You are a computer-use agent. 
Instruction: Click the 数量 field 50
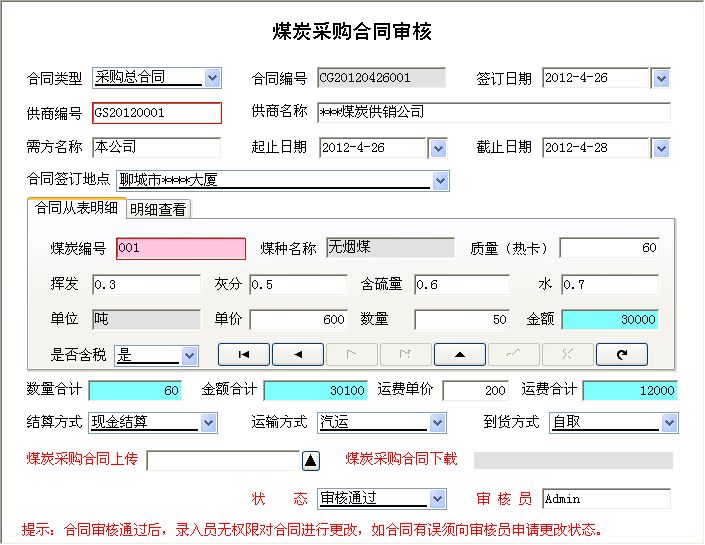point(462,319)
